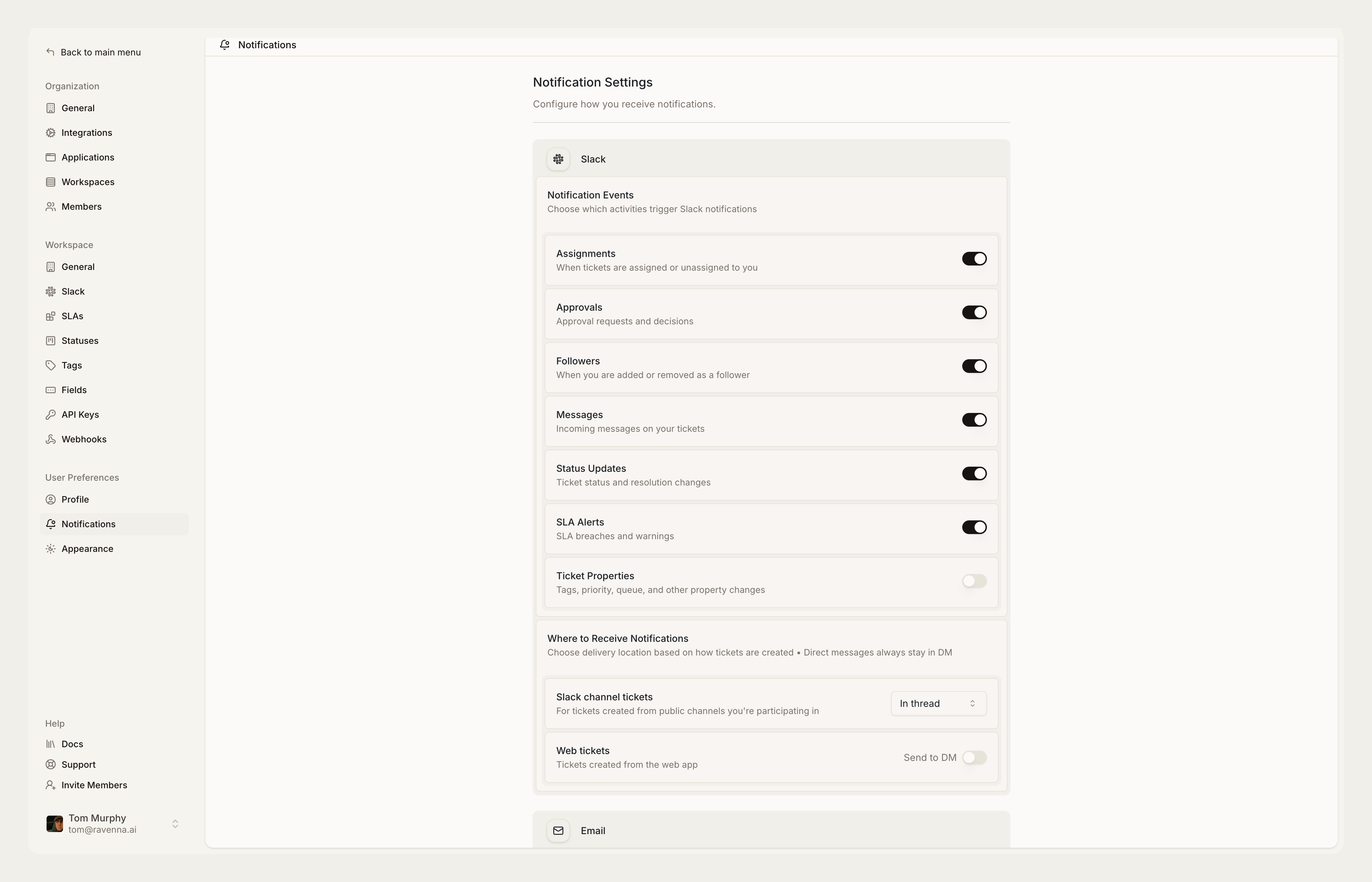The width and height of the screenshot is (1372, 882).
Task: Open the In thread dropdown
Action: pos(938,704)
